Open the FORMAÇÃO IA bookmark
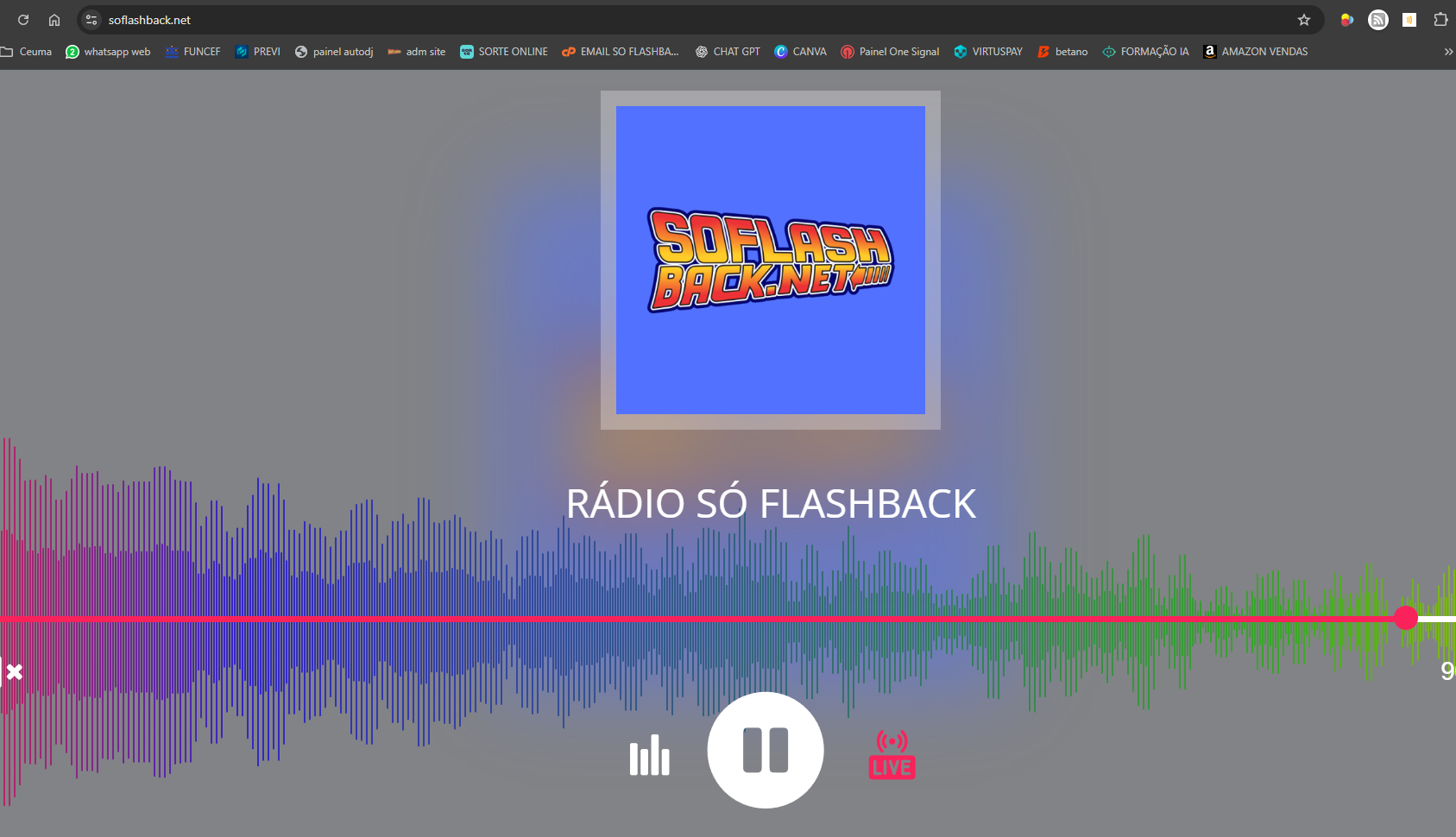Image resolution: width=1456 pixels, height=837 pixels. (1145, 52)
